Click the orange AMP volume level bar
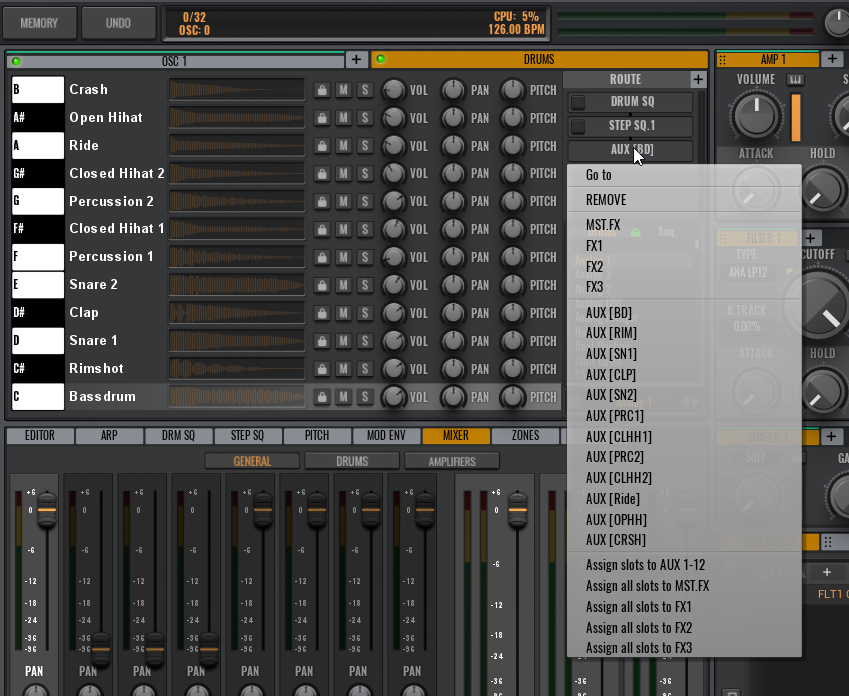This screenshot has height=696, width=849. pos(796,117)
